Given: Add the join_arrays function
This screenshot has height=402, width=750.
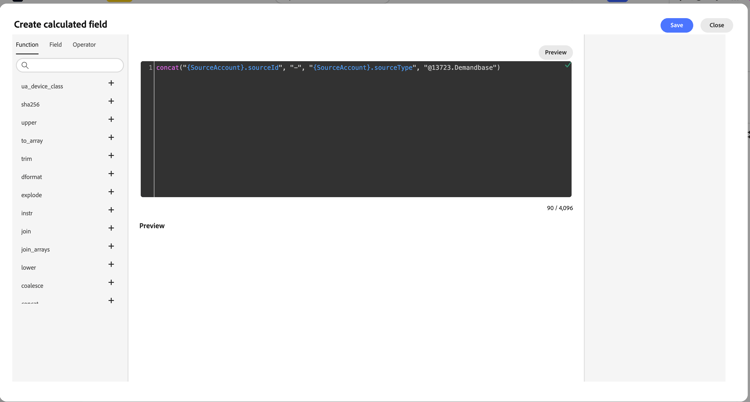Looking at the screenshot, I should click(111, 246).
